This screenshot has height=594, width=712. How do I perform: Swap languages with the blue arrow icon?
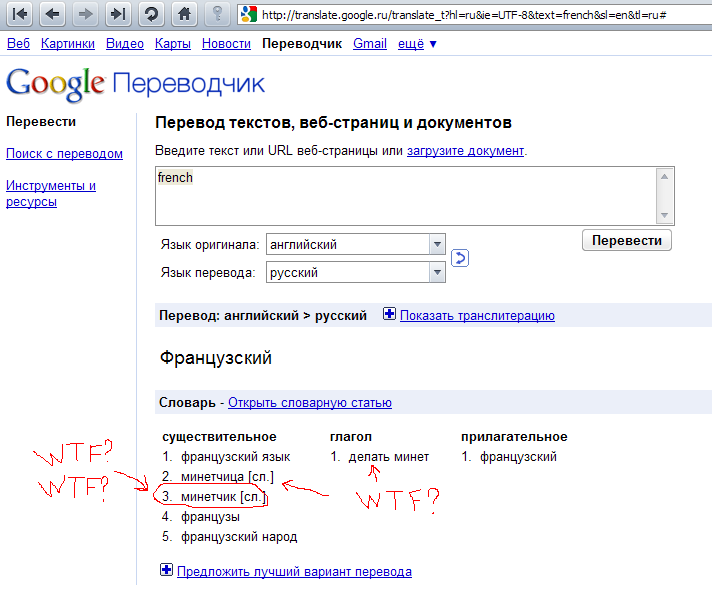point(460,258)
